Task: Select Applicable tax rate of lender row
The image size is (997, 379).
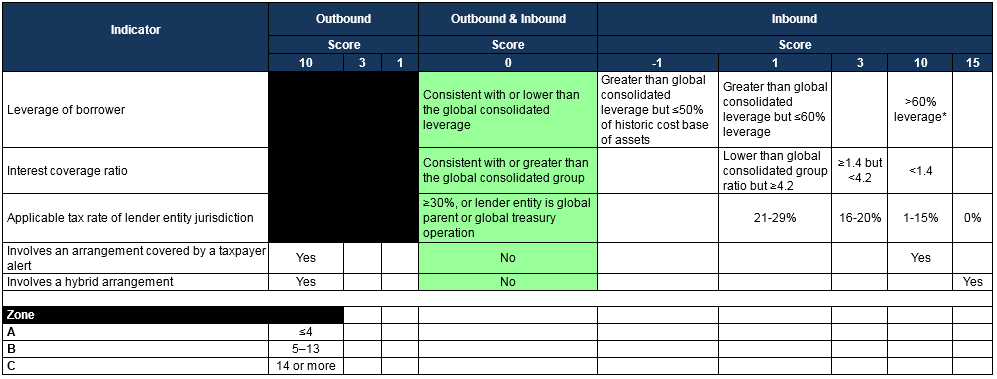Action: click(135, 217)
